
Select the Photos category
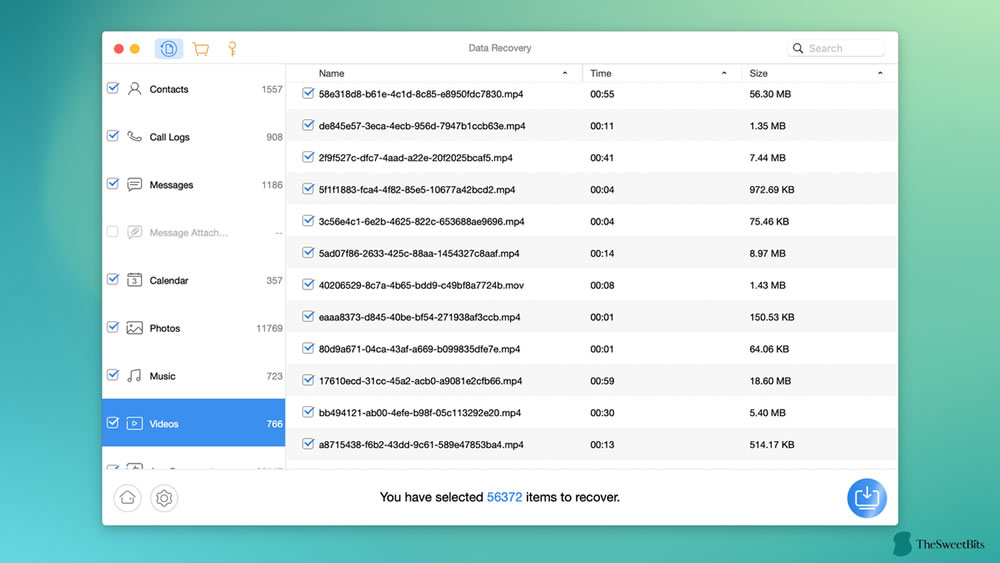pyautogui.click(x=194, y=328)
